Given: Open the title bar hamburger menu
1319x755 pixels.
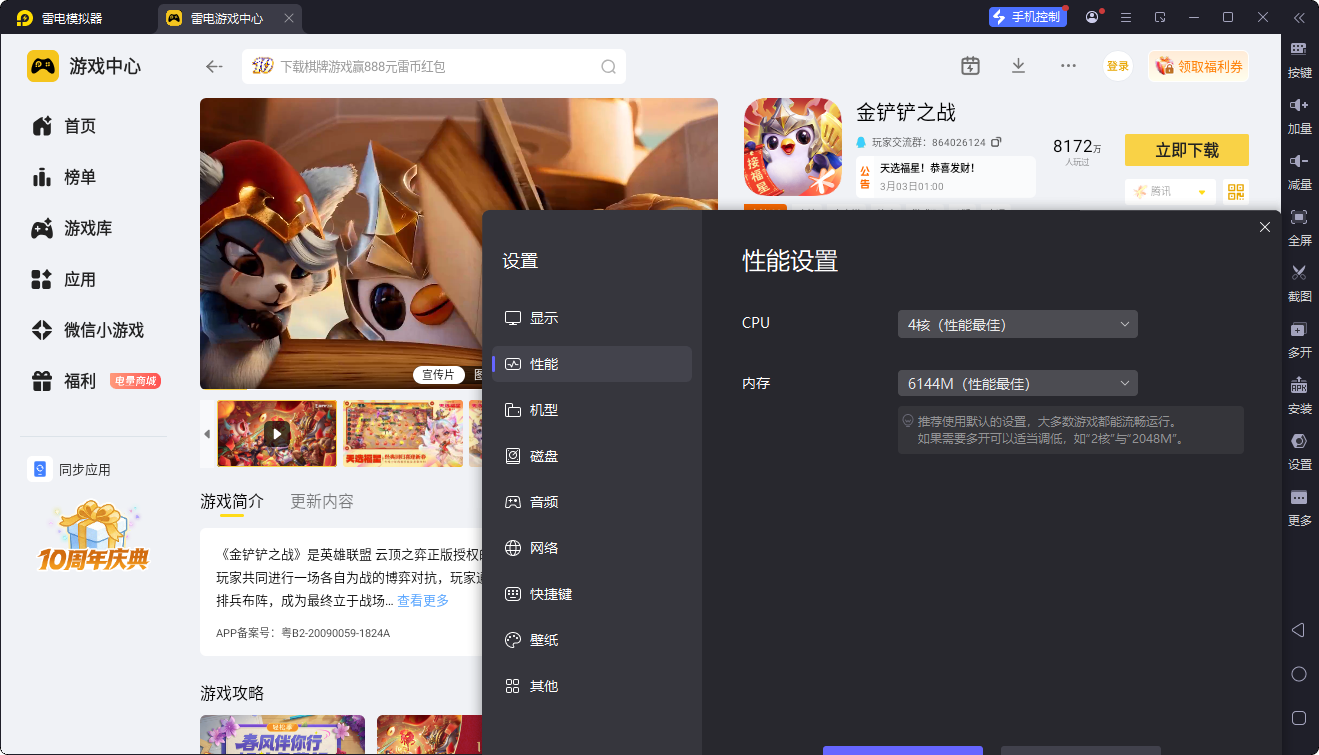Looking at the screenshot, I should coord(1126,17).
